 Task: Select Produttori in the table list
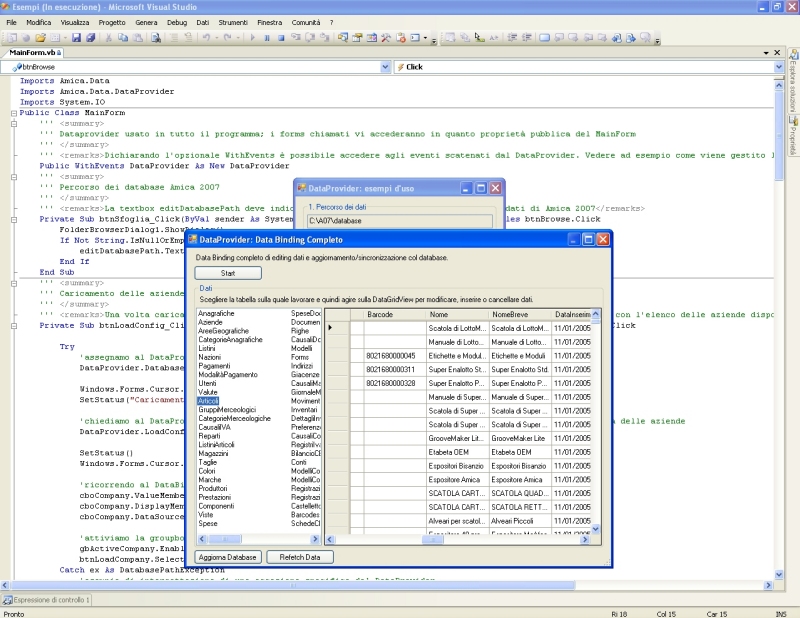[x=213, y=488]
